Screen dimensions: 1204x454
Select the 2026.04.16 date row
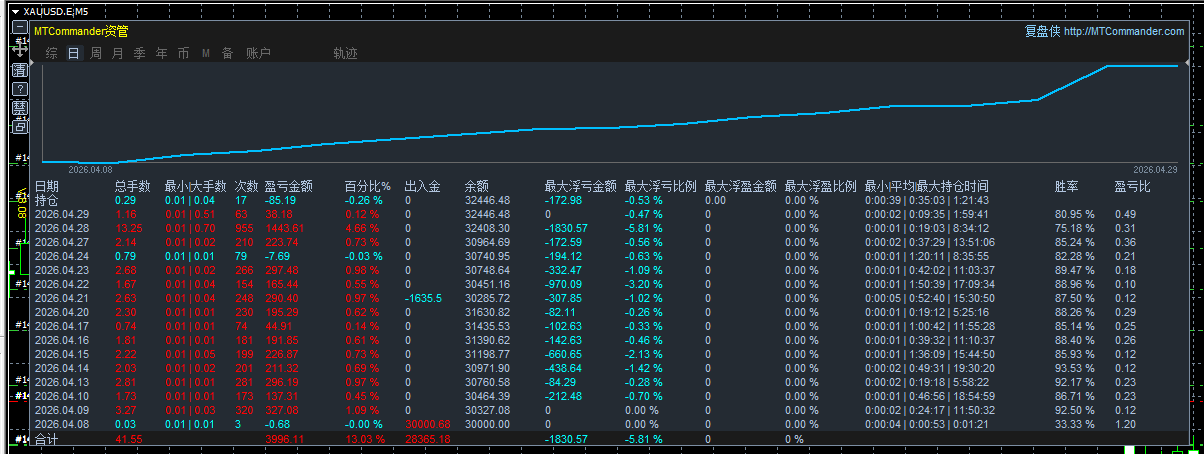62,340
